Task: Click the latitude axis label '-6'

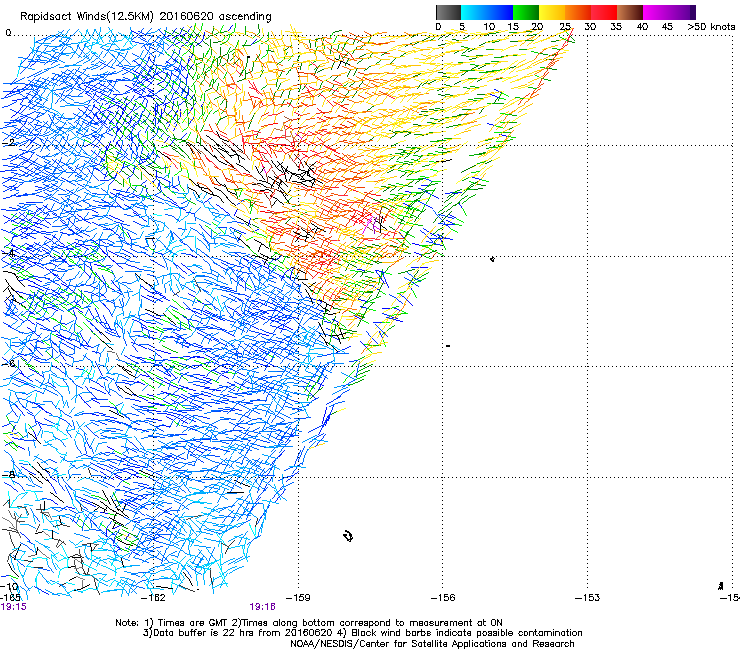Action: (8, 364)
